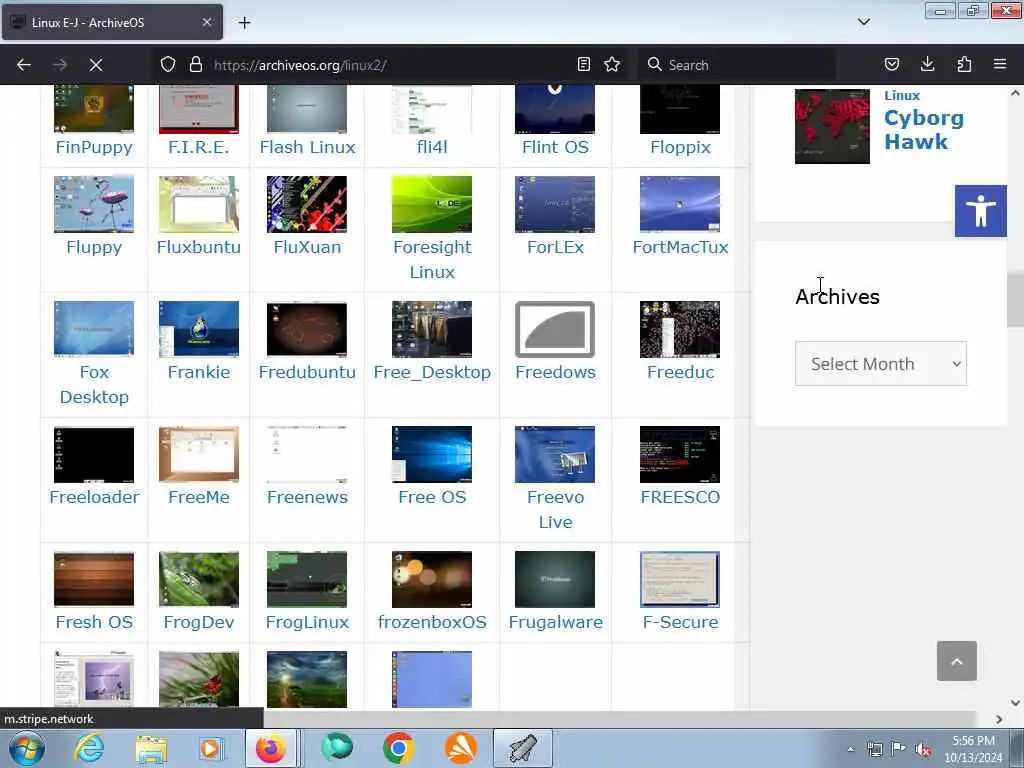Open the downloads panel

click(x=927, y=64)
